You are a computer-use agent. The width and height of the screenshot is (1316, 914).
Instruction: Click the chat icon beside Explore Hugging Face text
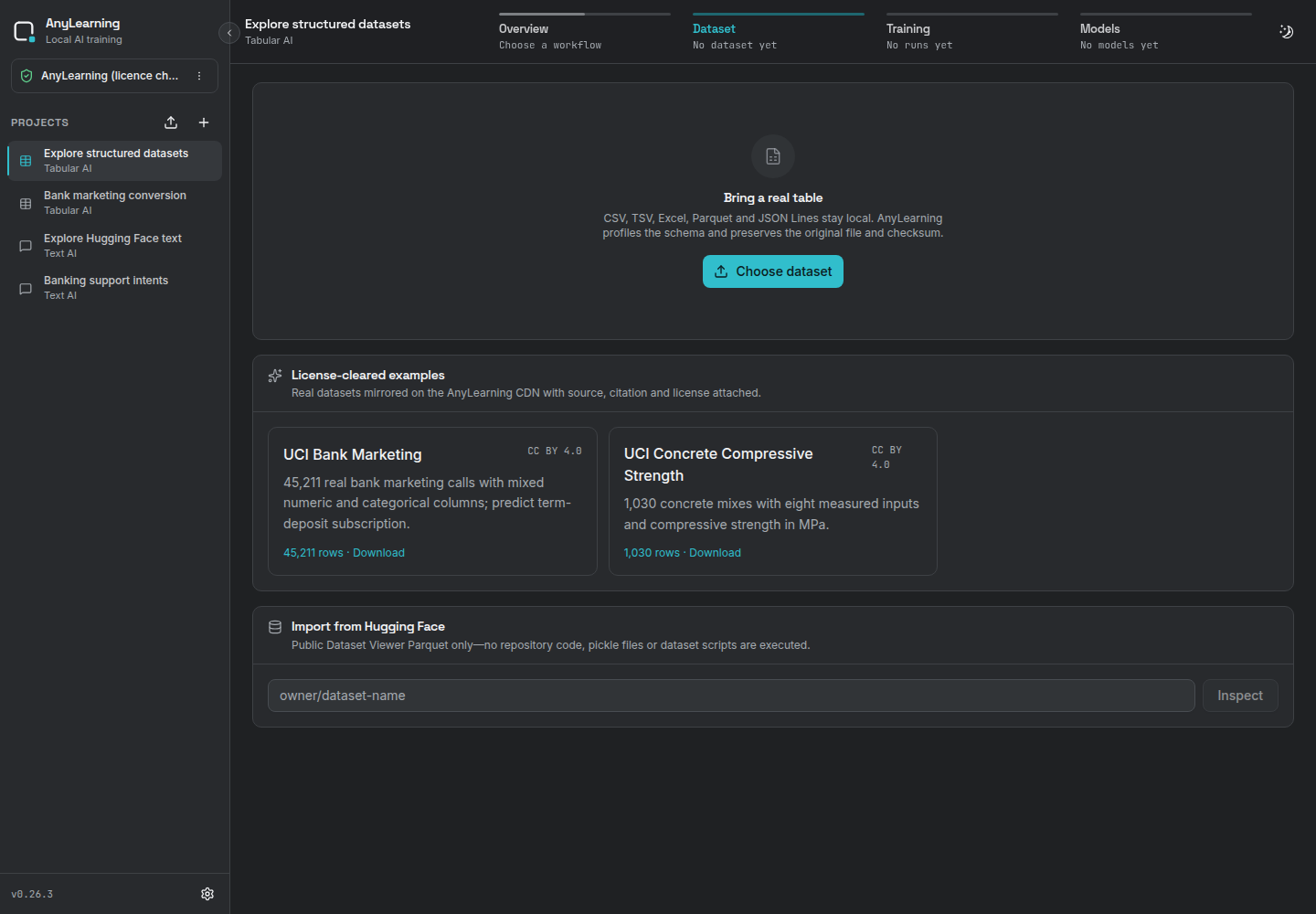coord(26,246)
